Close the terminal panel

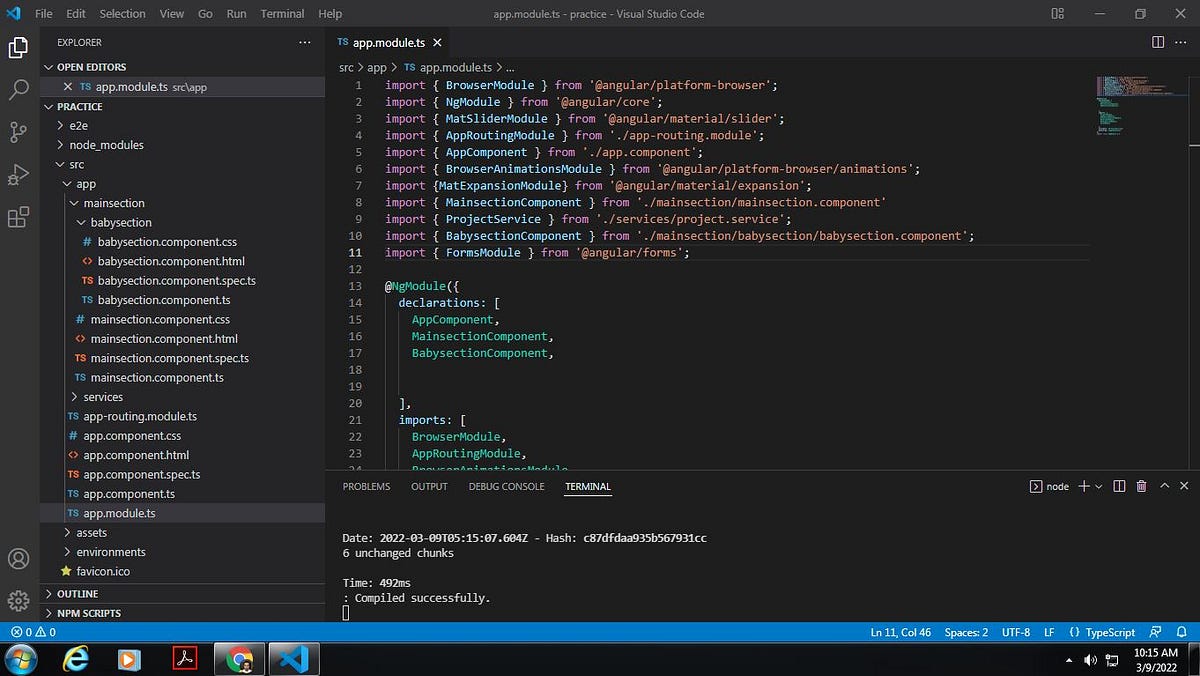click(1185, 486)
